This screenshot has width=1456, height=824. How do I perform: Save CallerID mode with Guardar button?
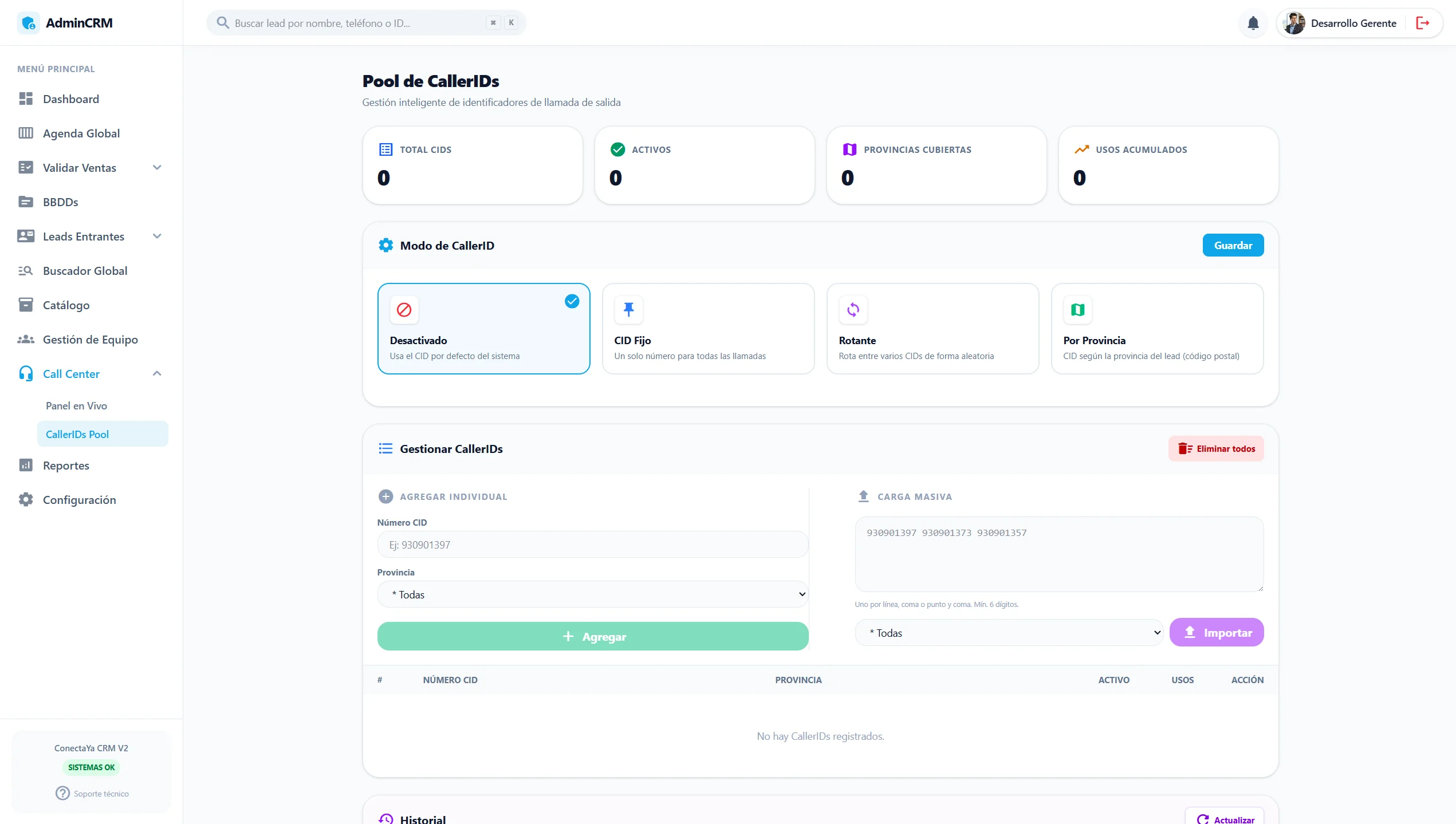(x=1233, y=245)
